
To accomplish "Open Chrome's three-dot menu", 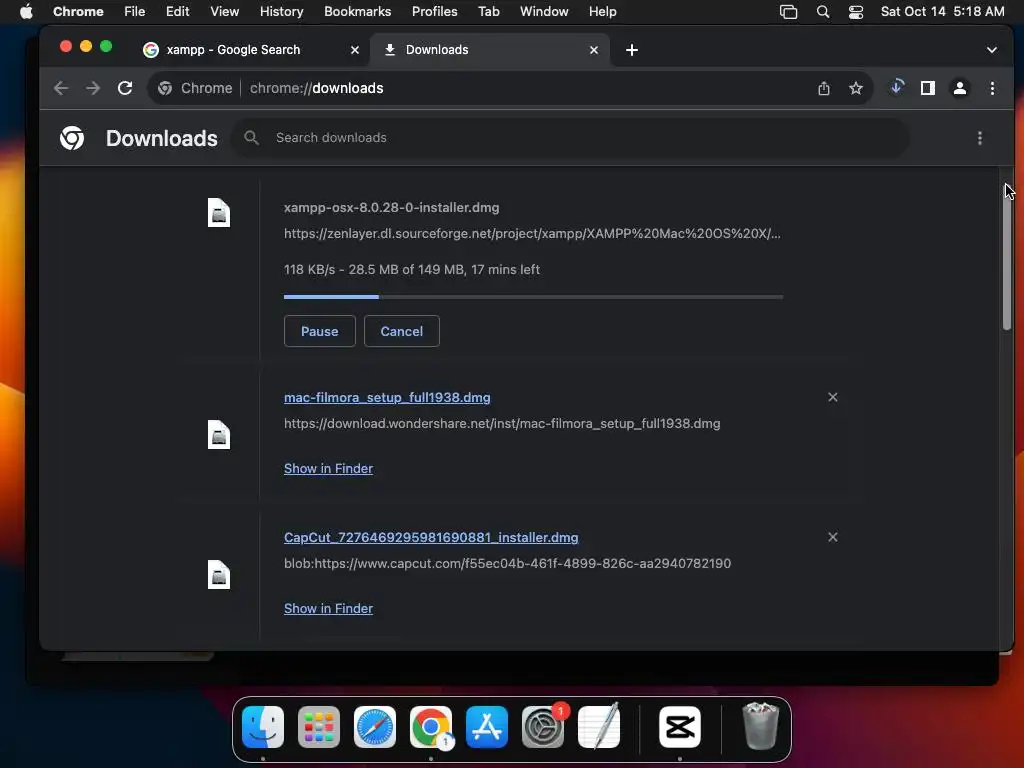I will point(992,88).
